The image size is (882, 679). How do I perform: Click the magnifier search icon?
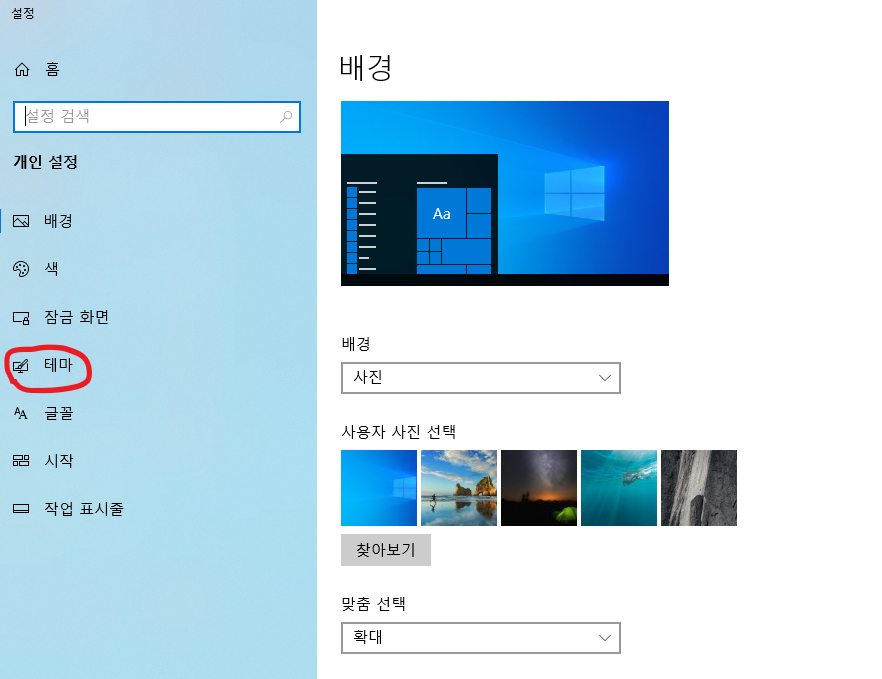[286, 116]
